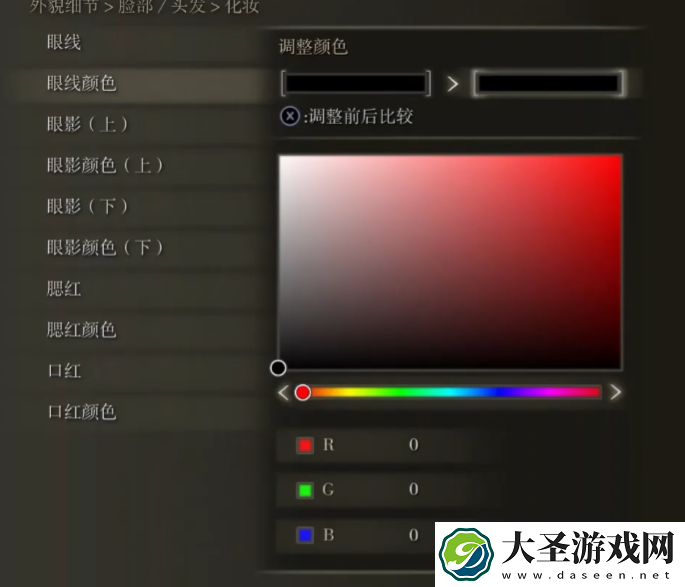
Task: Click the green G channel square icon
Action: (x=305, y=490)
